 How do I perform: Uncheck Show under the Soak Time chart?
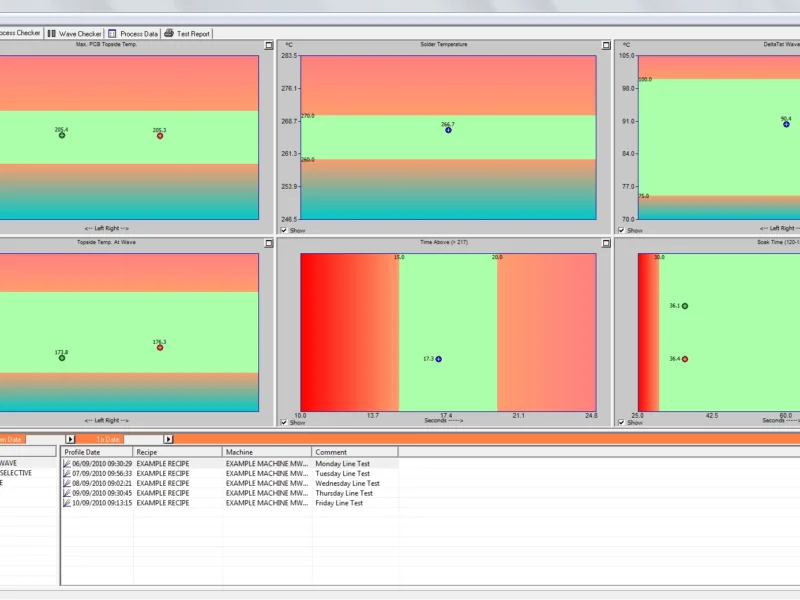point(622,423)
